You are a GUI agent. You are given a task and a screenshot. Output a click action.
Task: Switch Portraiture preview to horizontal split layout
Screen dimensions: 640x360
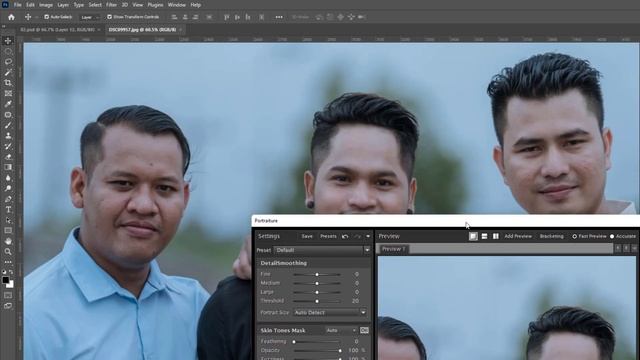point(484,236)
